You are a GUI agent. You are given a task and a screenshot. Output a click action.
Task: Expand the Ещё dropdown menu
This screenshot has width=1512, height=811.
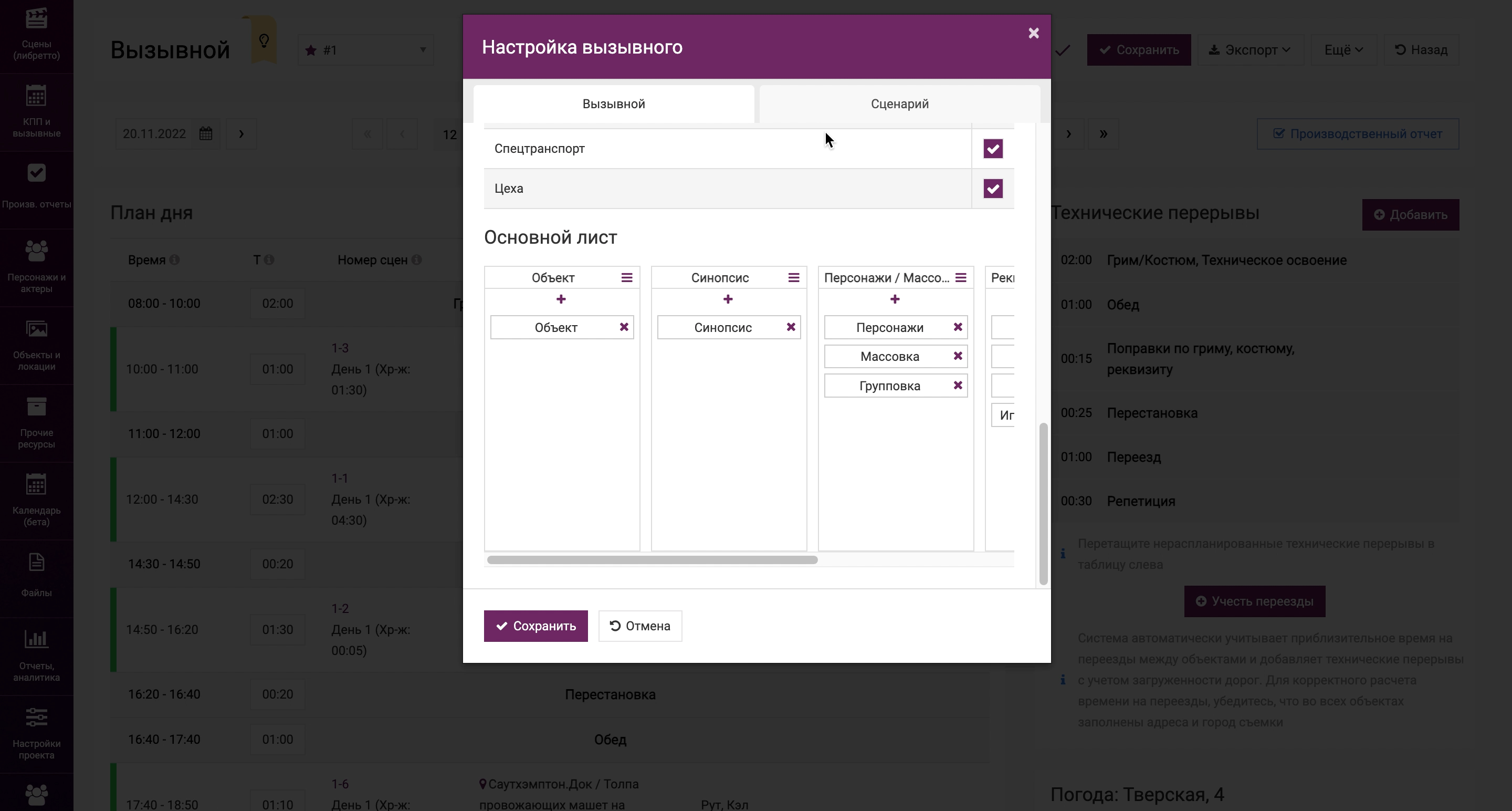[1343, 50]
